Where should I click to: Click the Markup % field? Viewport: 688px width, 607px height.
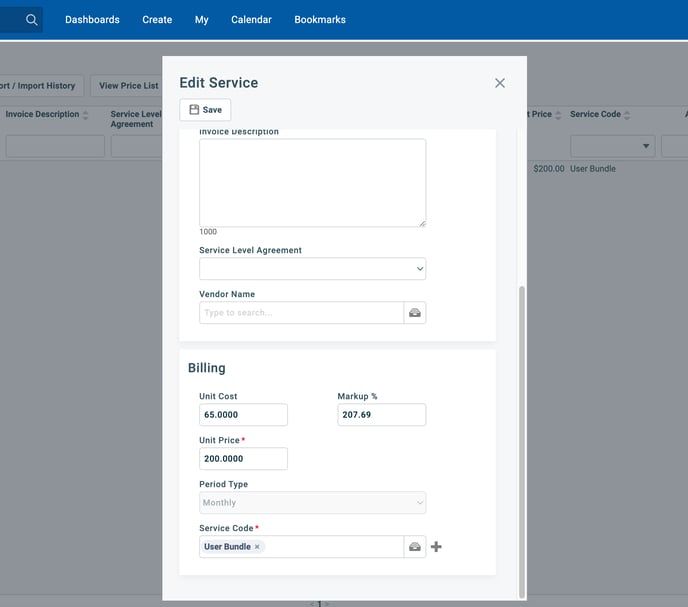tap(382, 415)
